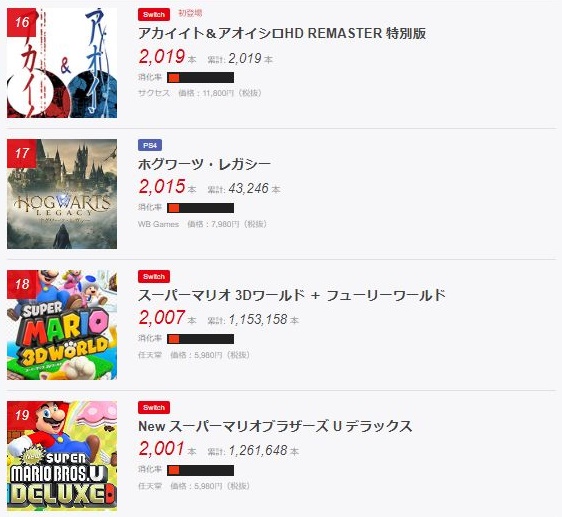
Task: Click the rank 18 red badge
Action: coord(22,284)
